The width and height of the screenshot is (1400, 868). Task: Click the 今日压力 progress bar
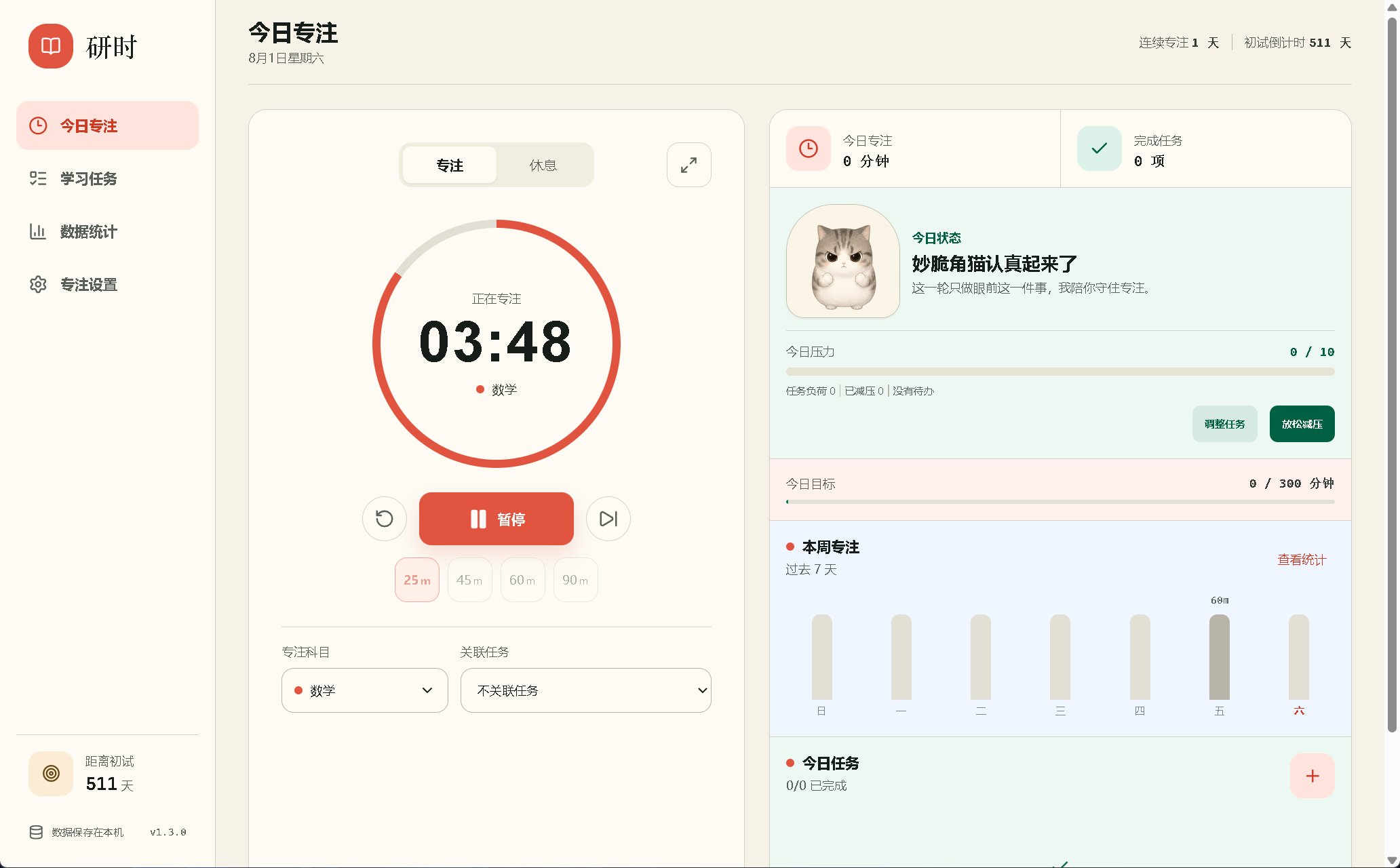click(x=1060, y=372)
